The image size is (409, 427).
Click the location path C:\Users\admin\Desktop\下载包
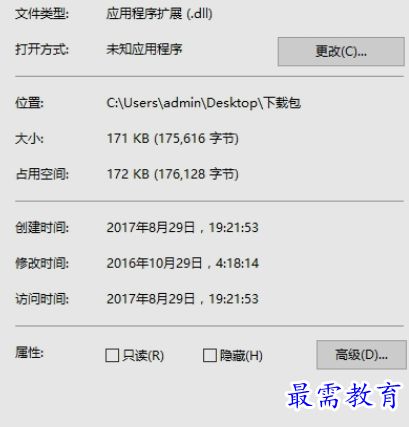coord(203,103)
